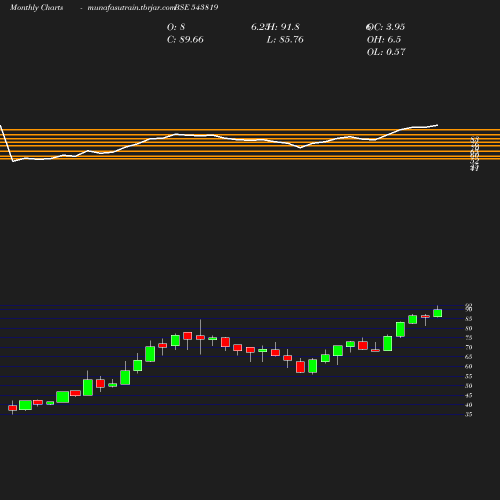Click the 55 price axis label
Image resolution: width=500 pixels, height=500 pixels.
[469, 376]
